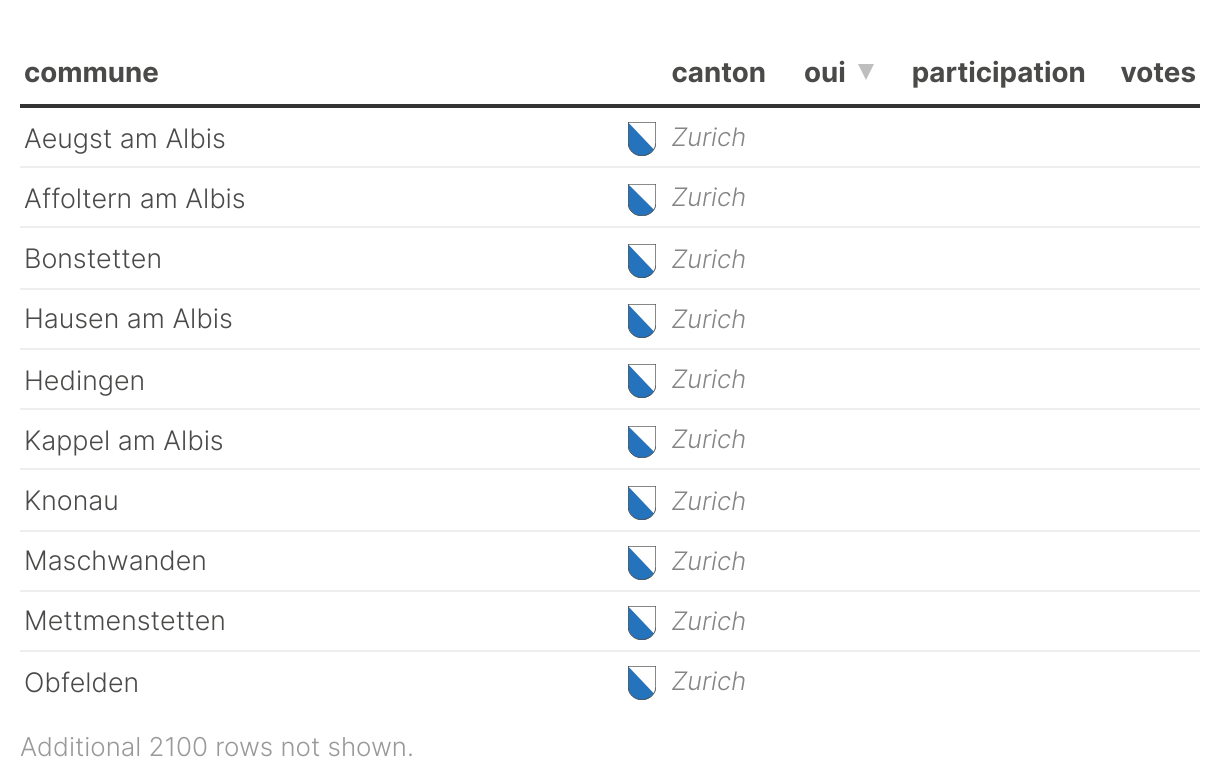
Task: Click the Zurich flag icon next to Knonau
Action: [x=641, y=502]
